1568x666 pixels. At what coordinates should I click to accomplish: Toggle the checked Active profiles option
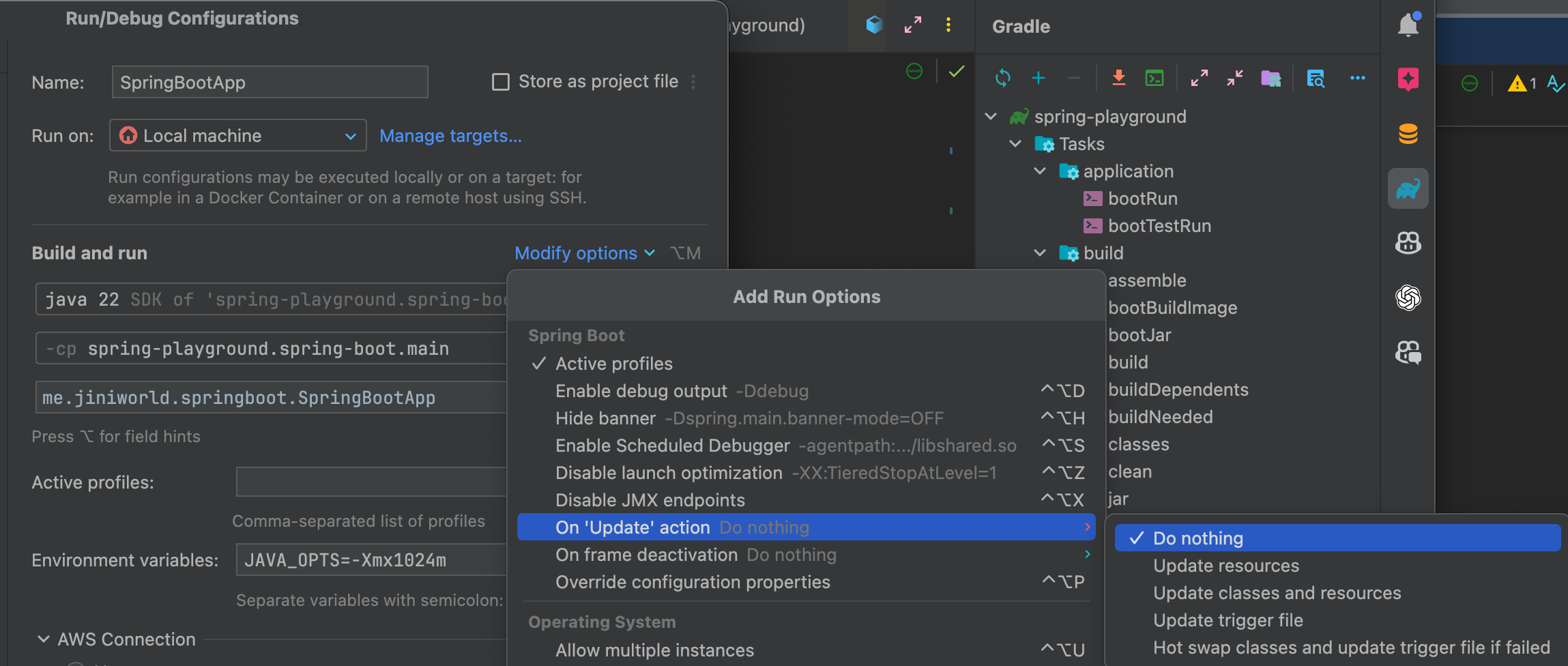point(807,364)
